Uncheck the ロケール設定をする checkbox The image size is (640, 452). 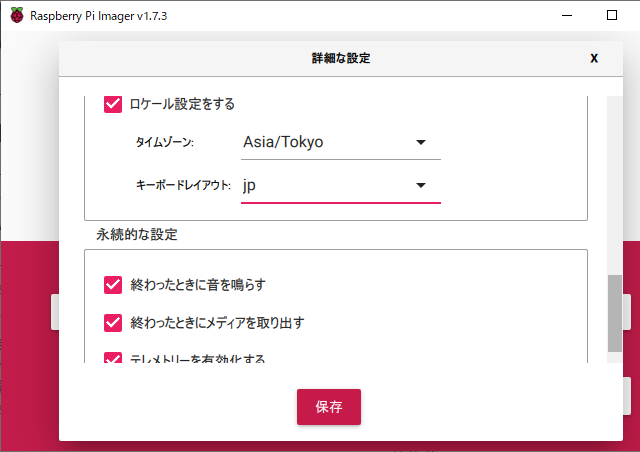(113, 105)
